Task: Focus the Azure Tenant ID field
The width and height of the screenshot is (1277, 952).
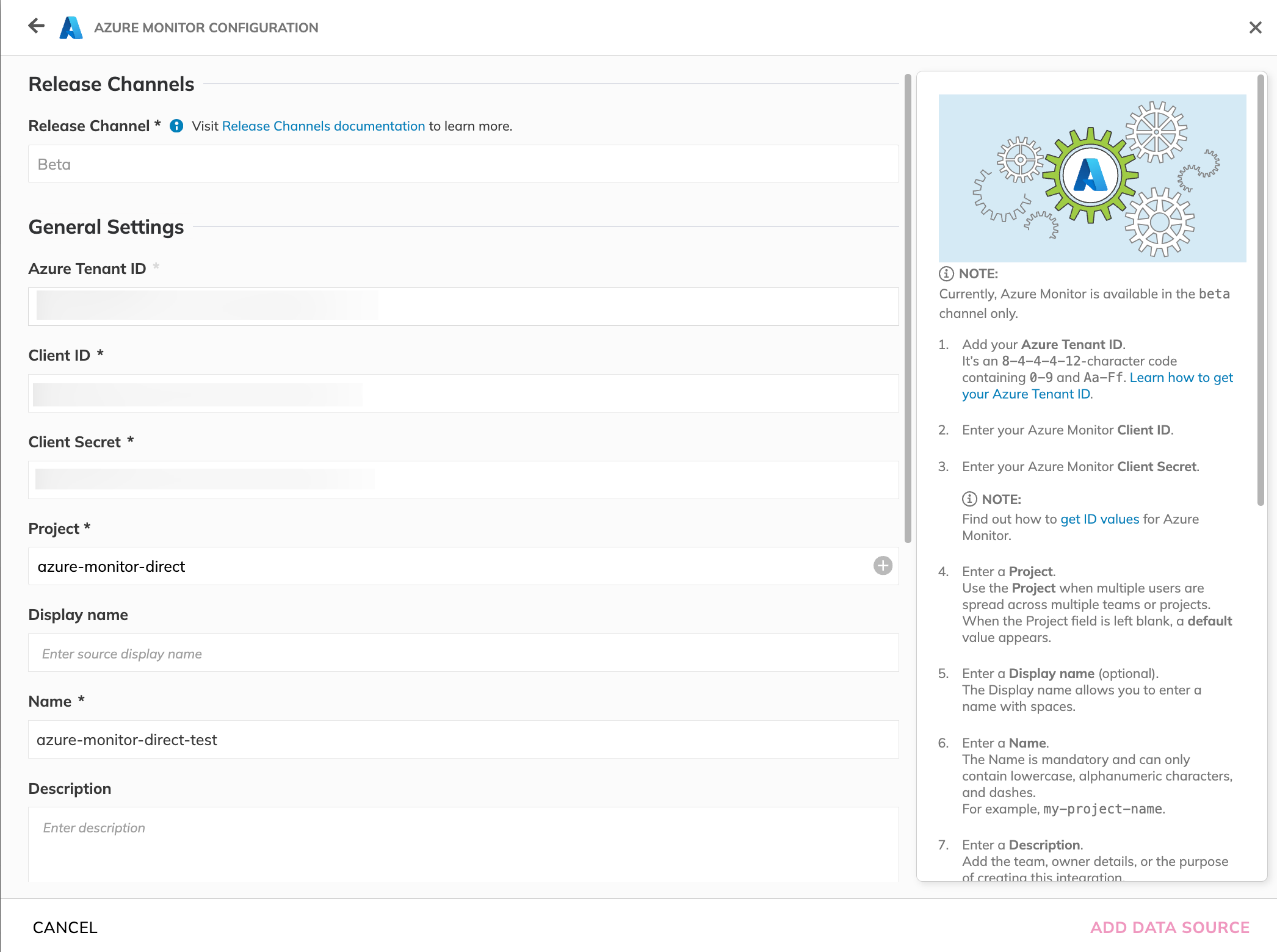Action: pyautogui.click(x=463, y=306)
